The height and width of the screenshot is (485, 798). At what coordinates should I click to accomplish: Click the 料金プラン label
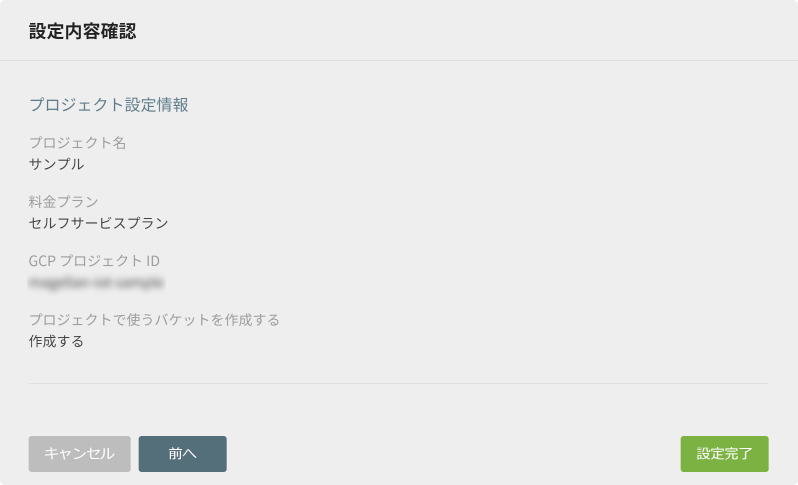(63, 202)
